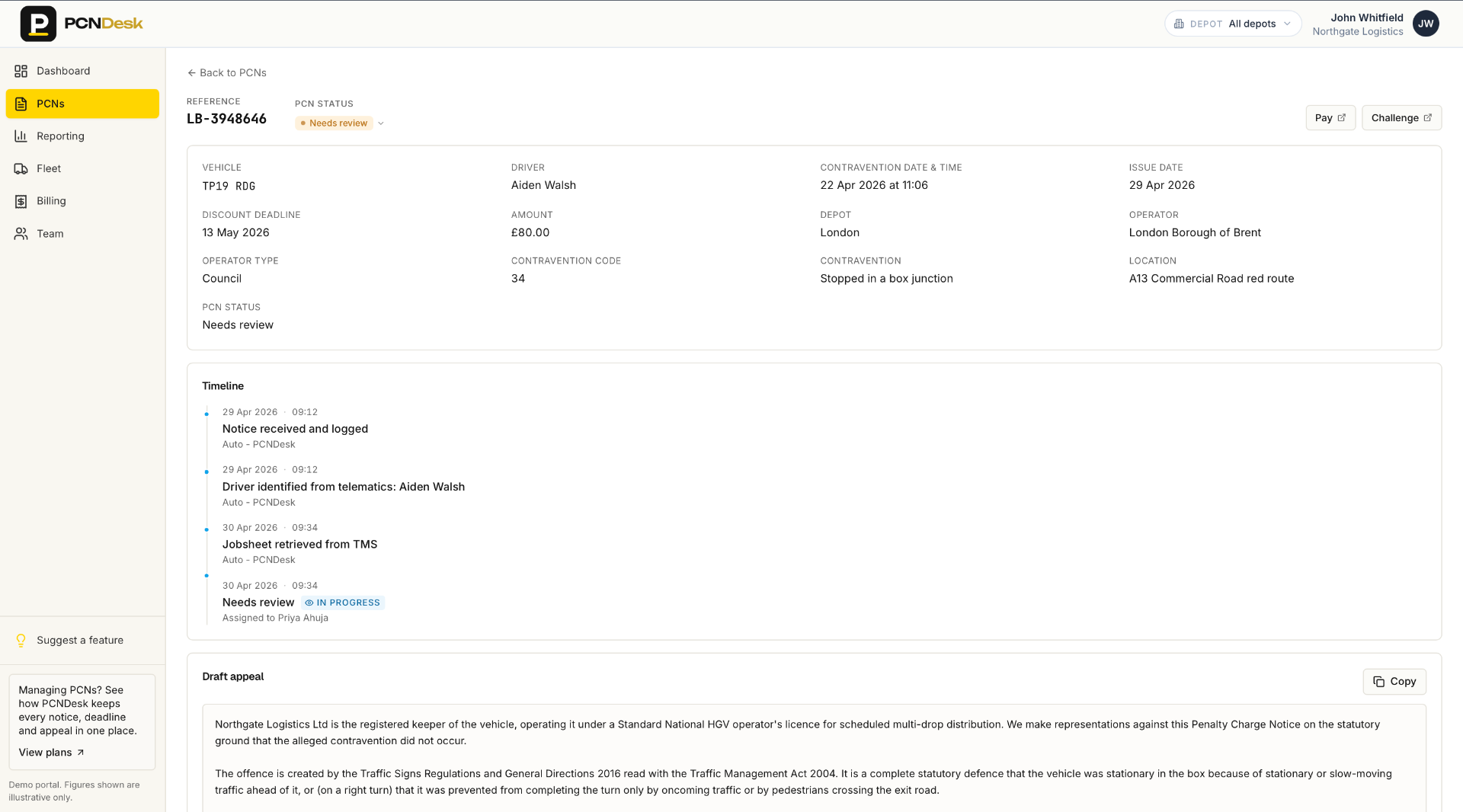Click the Team people icon
1463x812 pixels.
21,234
